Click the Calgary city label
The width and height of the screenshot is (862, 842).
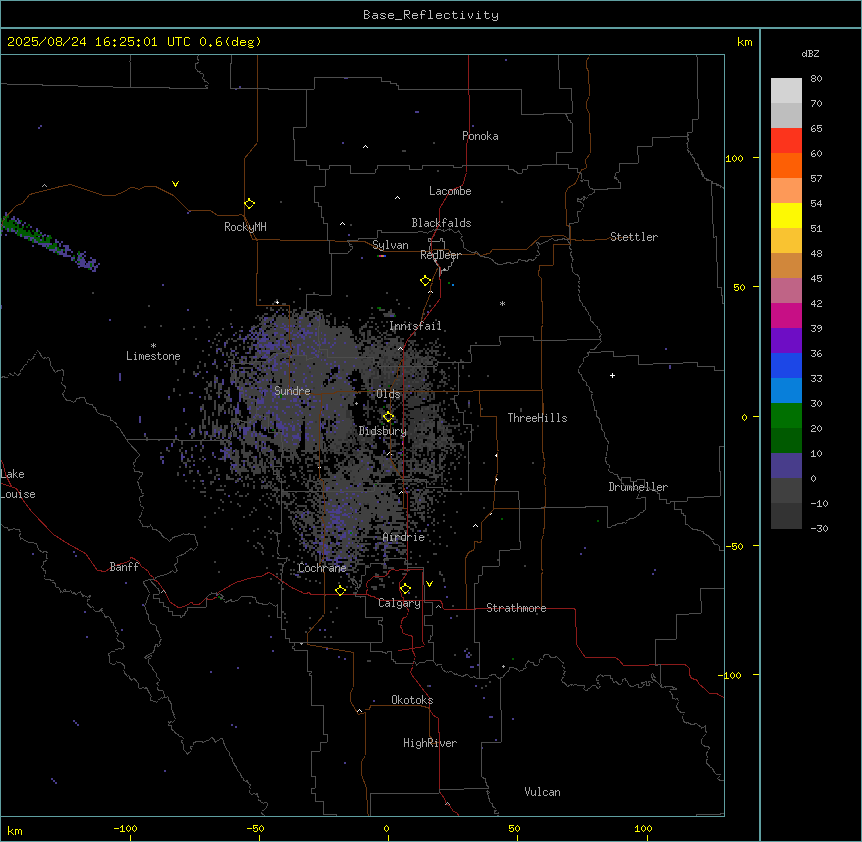(x=400, y=603)
